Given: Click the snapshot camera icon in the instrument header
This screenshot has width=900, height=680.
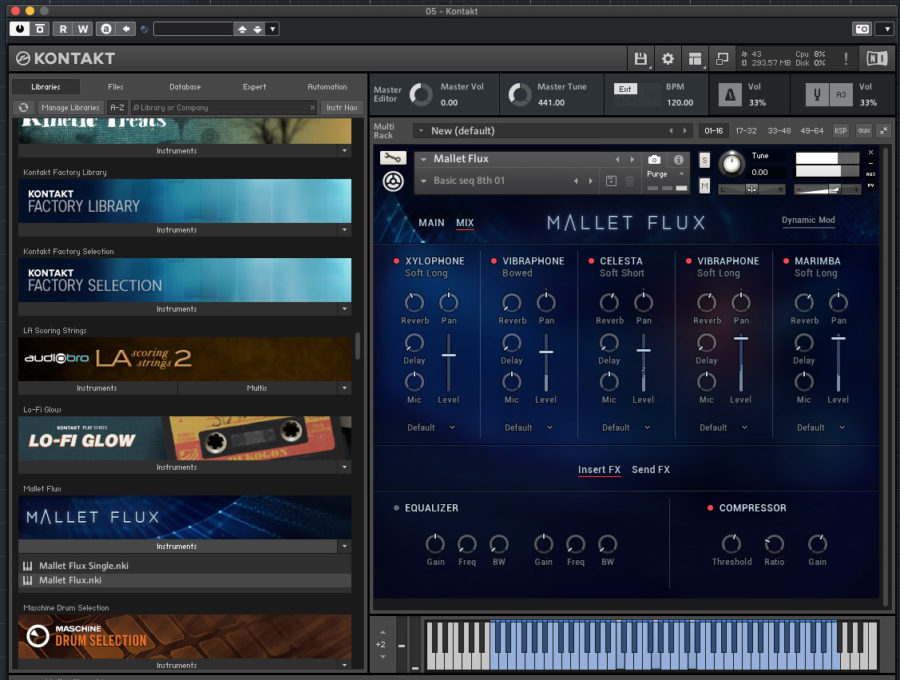Looking at the screenshot, I should pos(655,160).
